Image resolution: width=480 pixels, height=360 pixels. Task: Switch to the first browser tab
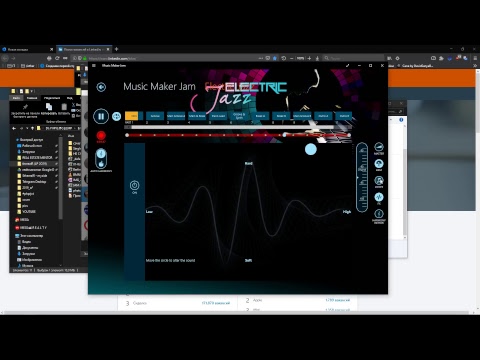(27, 49)
